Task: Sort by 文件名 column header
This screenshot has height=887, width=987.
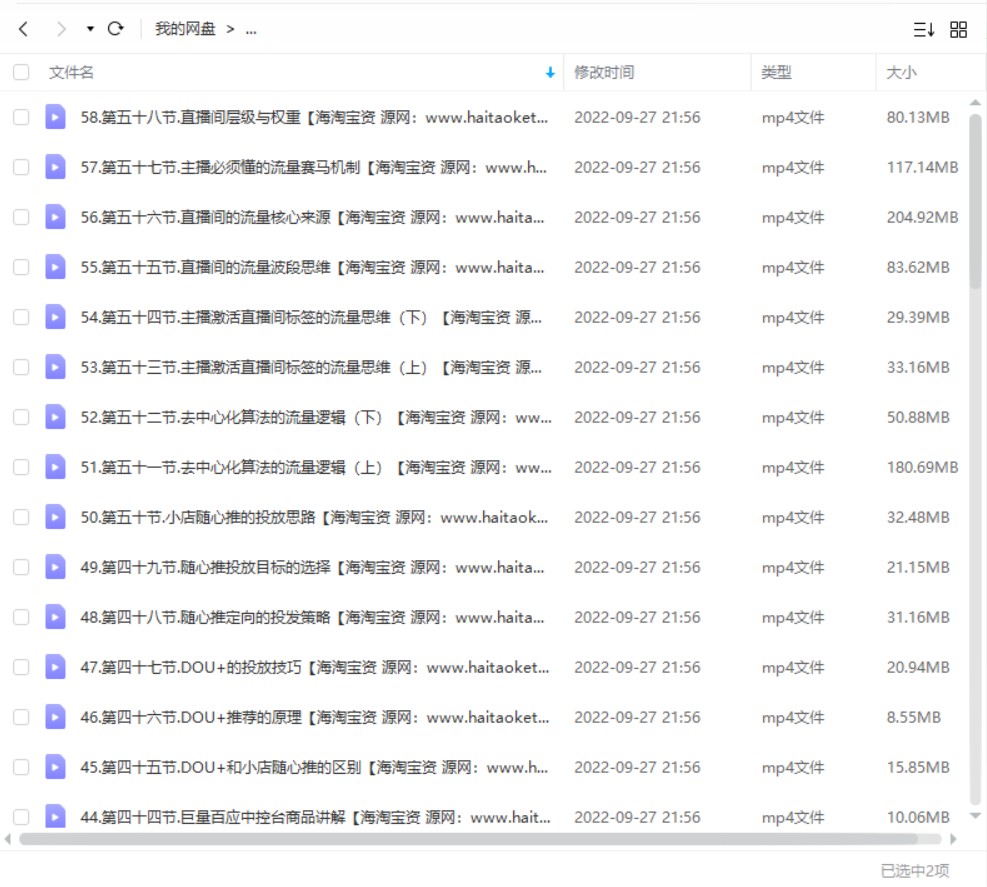Action: point(71,72)
